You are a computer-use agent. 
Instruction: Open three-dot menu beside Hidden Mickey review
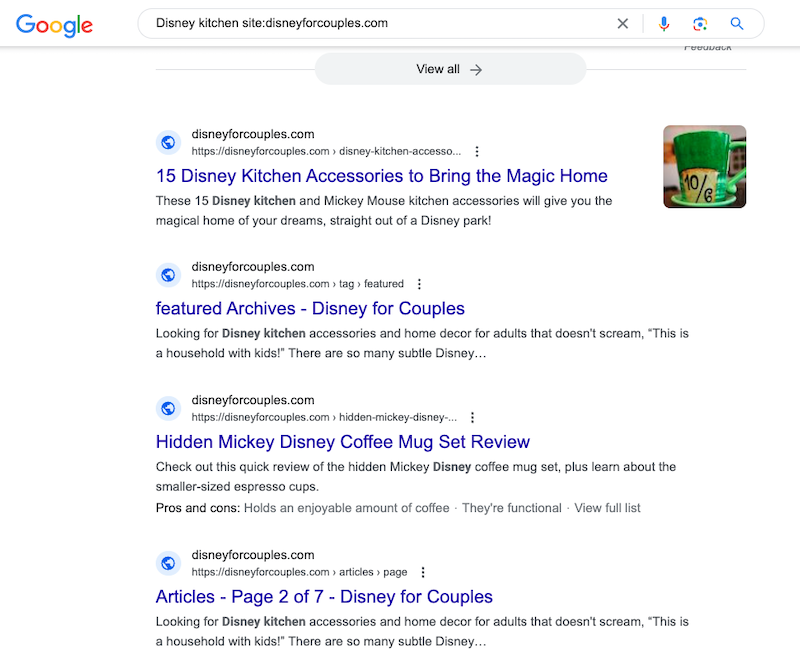pos(472,417)
